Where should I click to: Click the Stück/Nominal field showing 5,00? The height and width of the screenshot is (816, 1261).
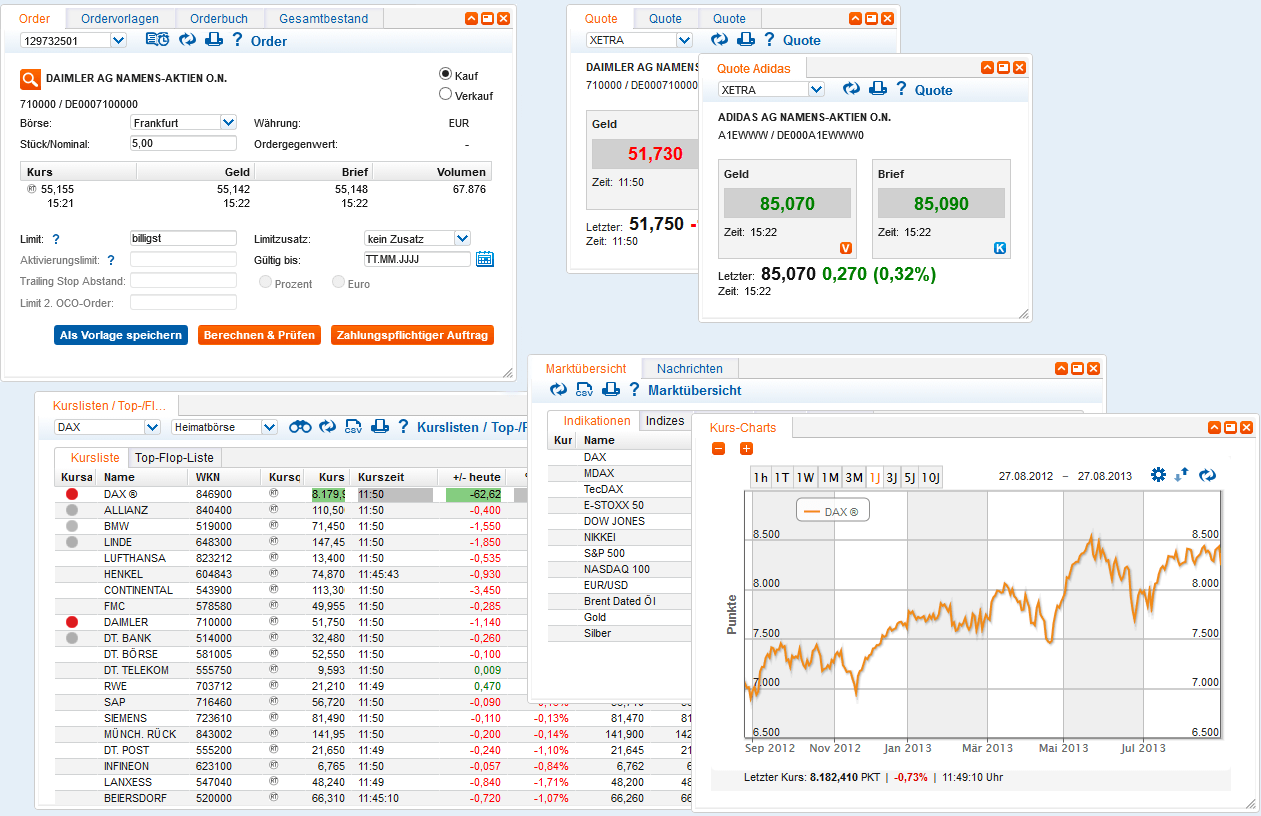183,143
